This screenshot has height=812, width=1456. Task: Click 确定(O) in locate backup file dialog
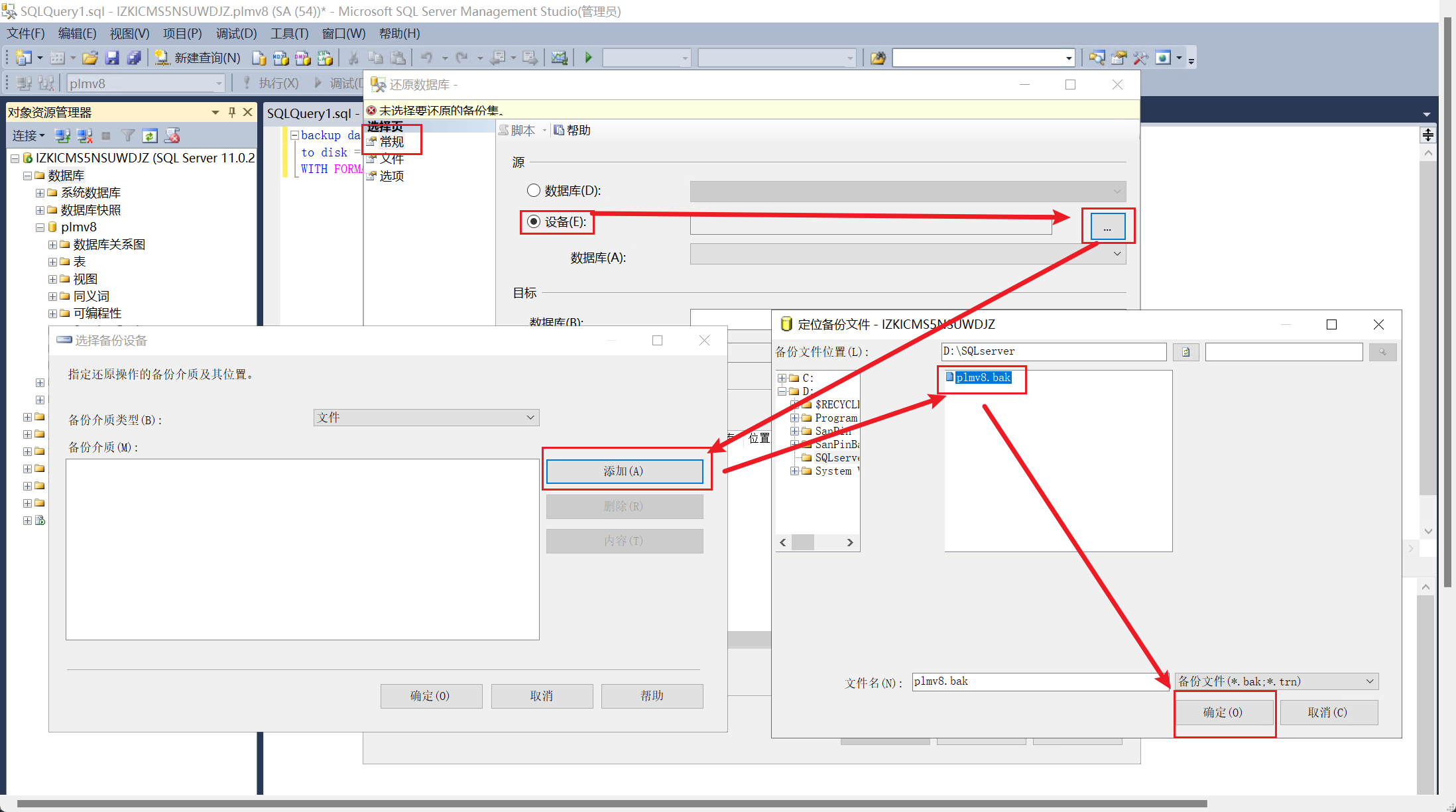[1223, 713]
